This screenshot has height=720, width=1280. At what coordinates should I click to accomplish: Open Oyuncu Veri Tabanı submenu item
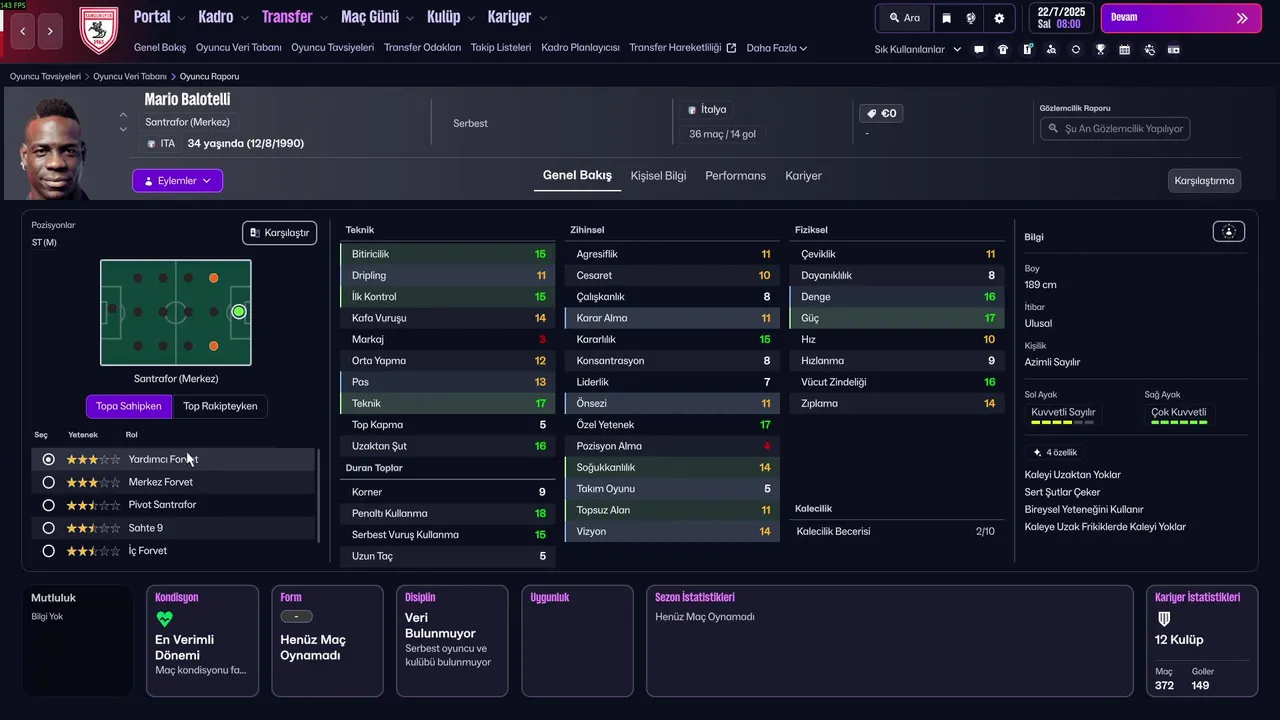(239, 48)
